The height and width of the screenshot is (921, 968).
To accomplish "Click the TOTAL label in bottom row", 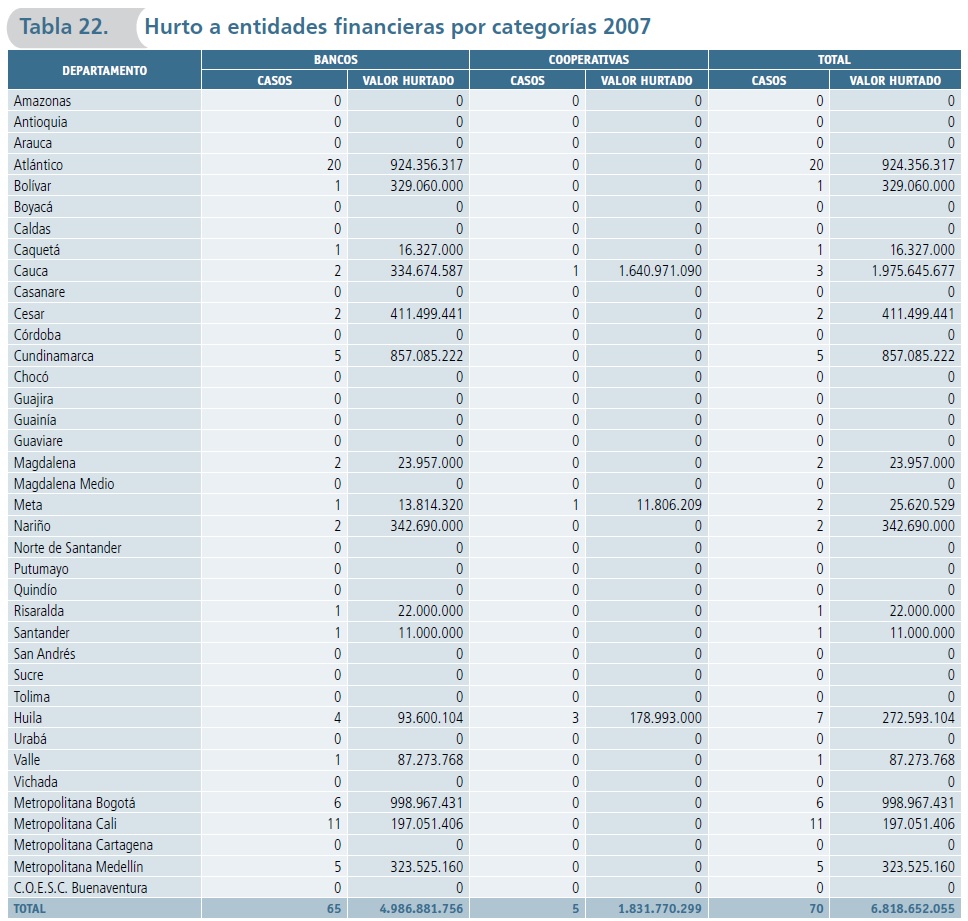I will click(30, 909).
